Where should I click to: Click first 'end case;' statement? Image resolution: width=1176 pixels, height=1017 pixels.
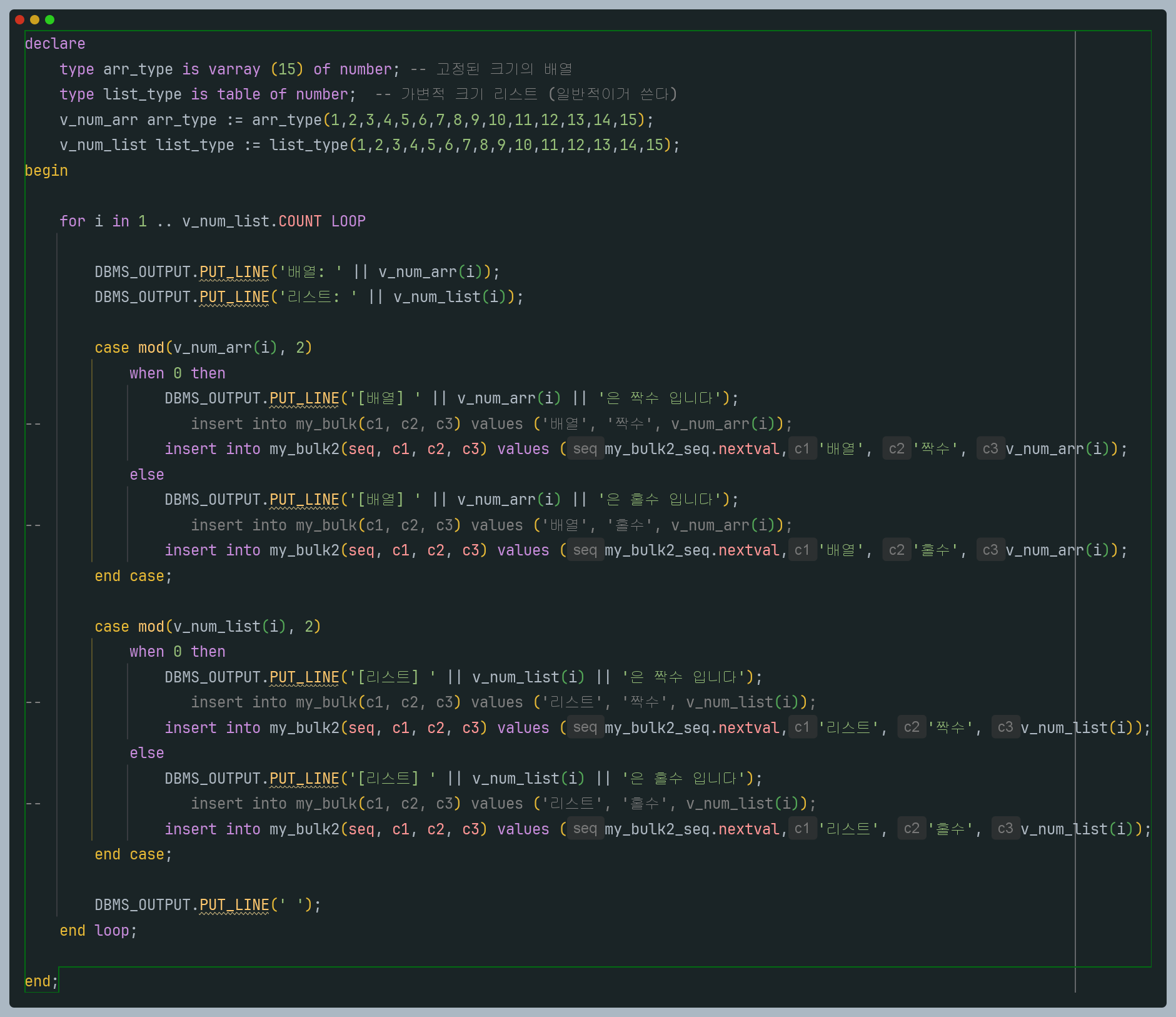point(133,576)
